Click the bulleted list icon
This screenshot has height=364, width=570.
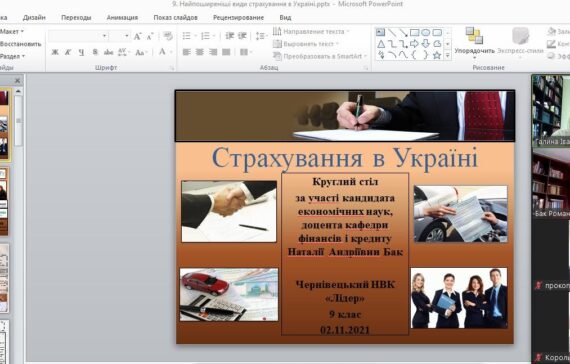click(x=186, y=36)
